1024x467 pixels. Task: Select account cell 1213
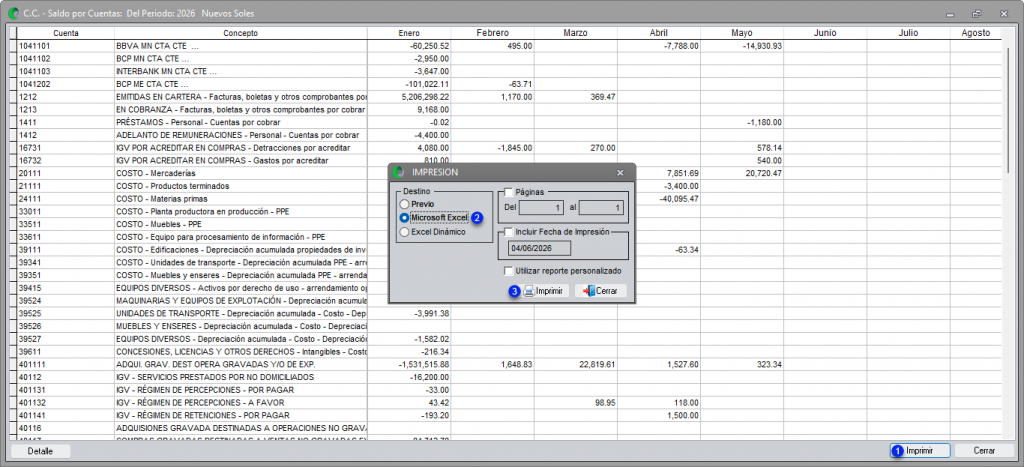(66, 110)
